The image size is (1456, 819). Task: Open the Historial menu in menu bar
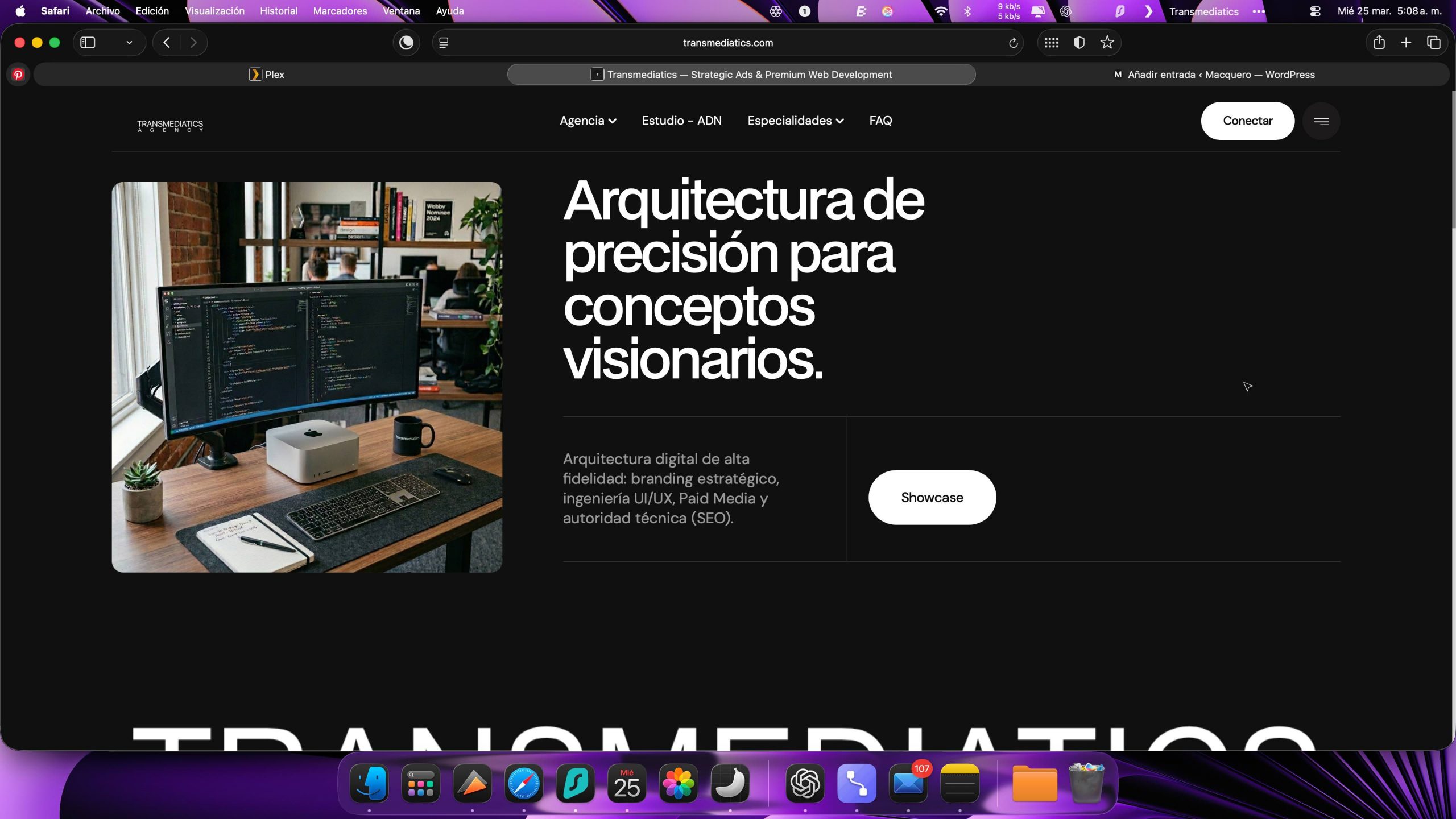click(x=279, y=11)
